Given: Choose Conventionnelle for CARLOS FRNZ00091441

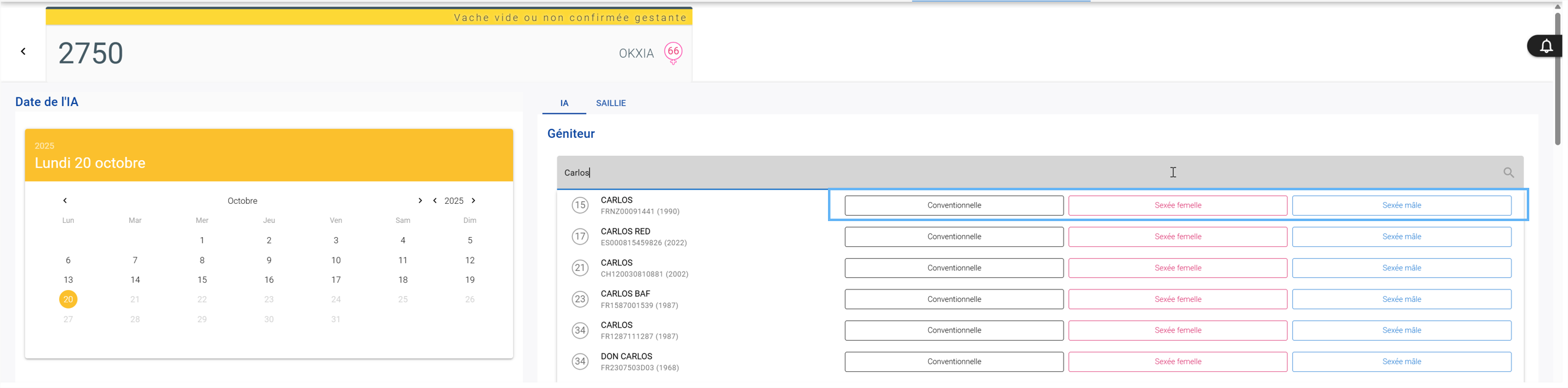Looking at the screenshot, I should click(x=954, y=206).
